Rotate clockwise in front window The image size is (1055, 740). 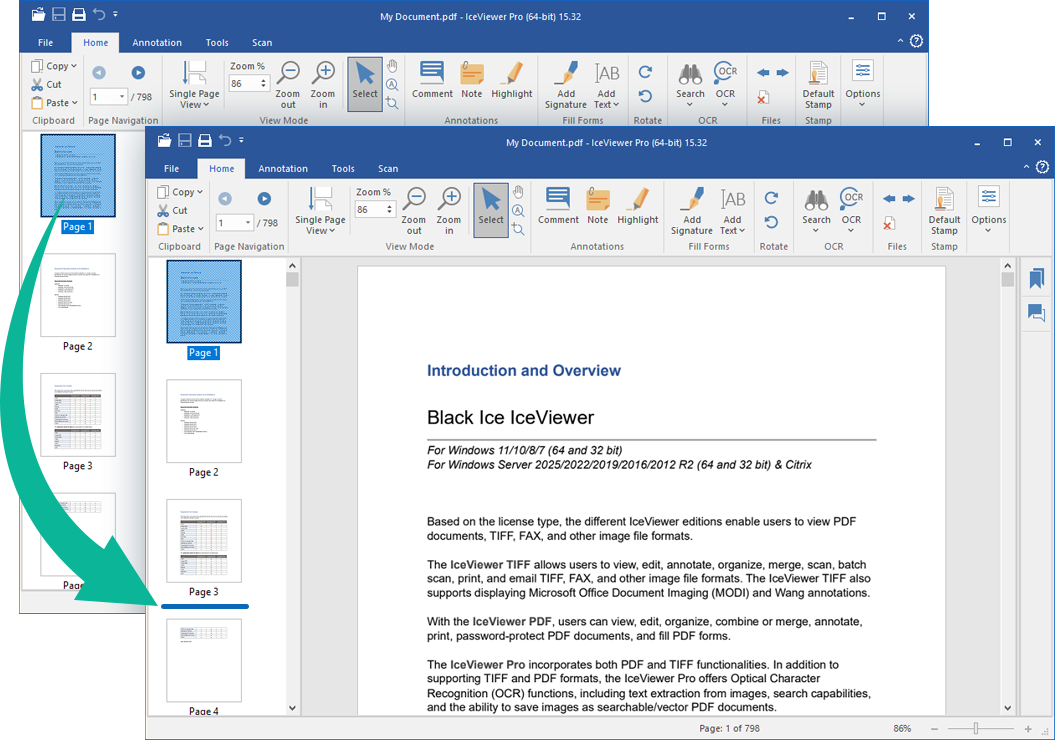(x=771, y=198)
